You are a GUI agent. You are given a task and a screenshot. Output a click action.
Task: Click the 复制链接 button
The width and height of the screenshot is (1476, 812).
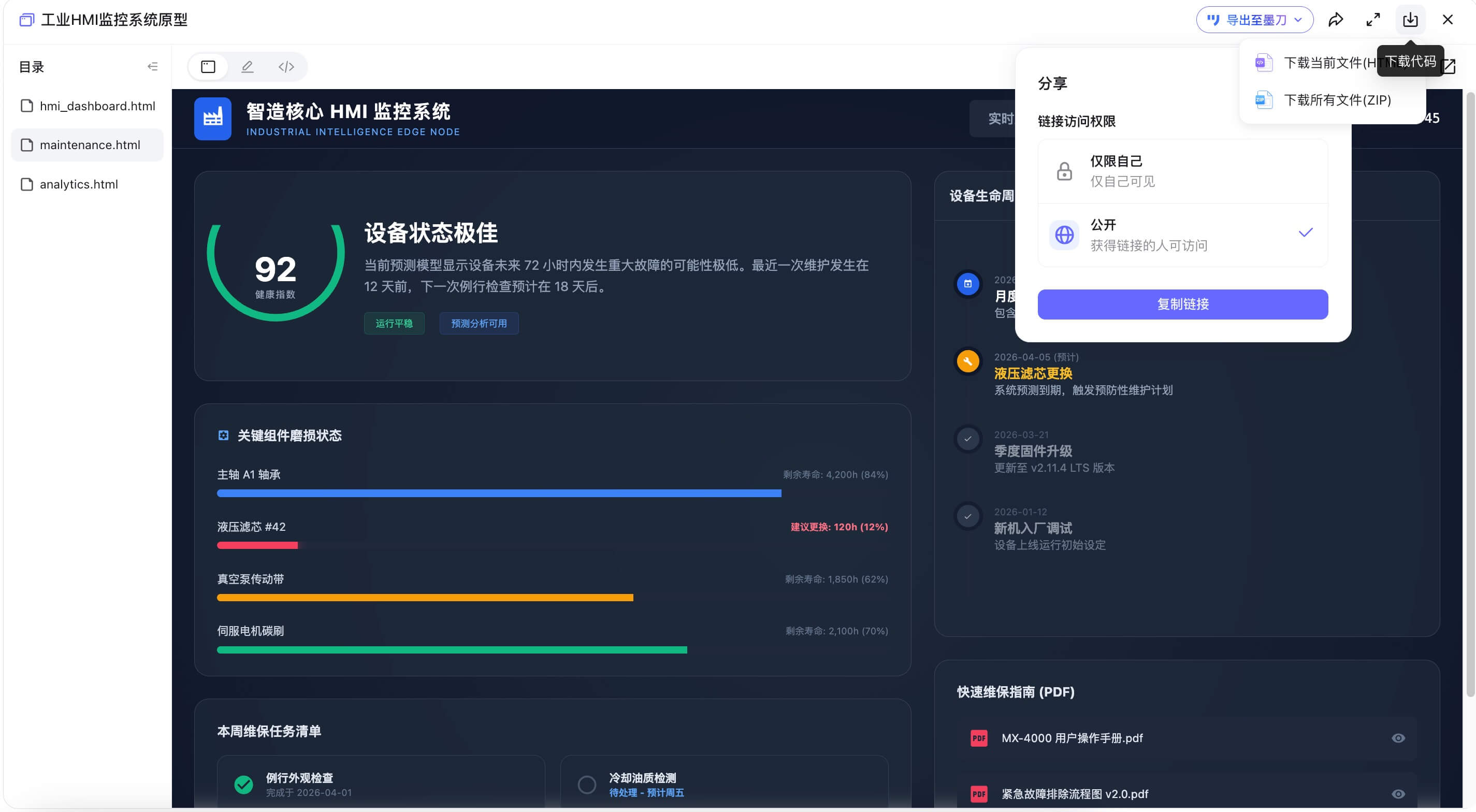(x=1182, y=304)
